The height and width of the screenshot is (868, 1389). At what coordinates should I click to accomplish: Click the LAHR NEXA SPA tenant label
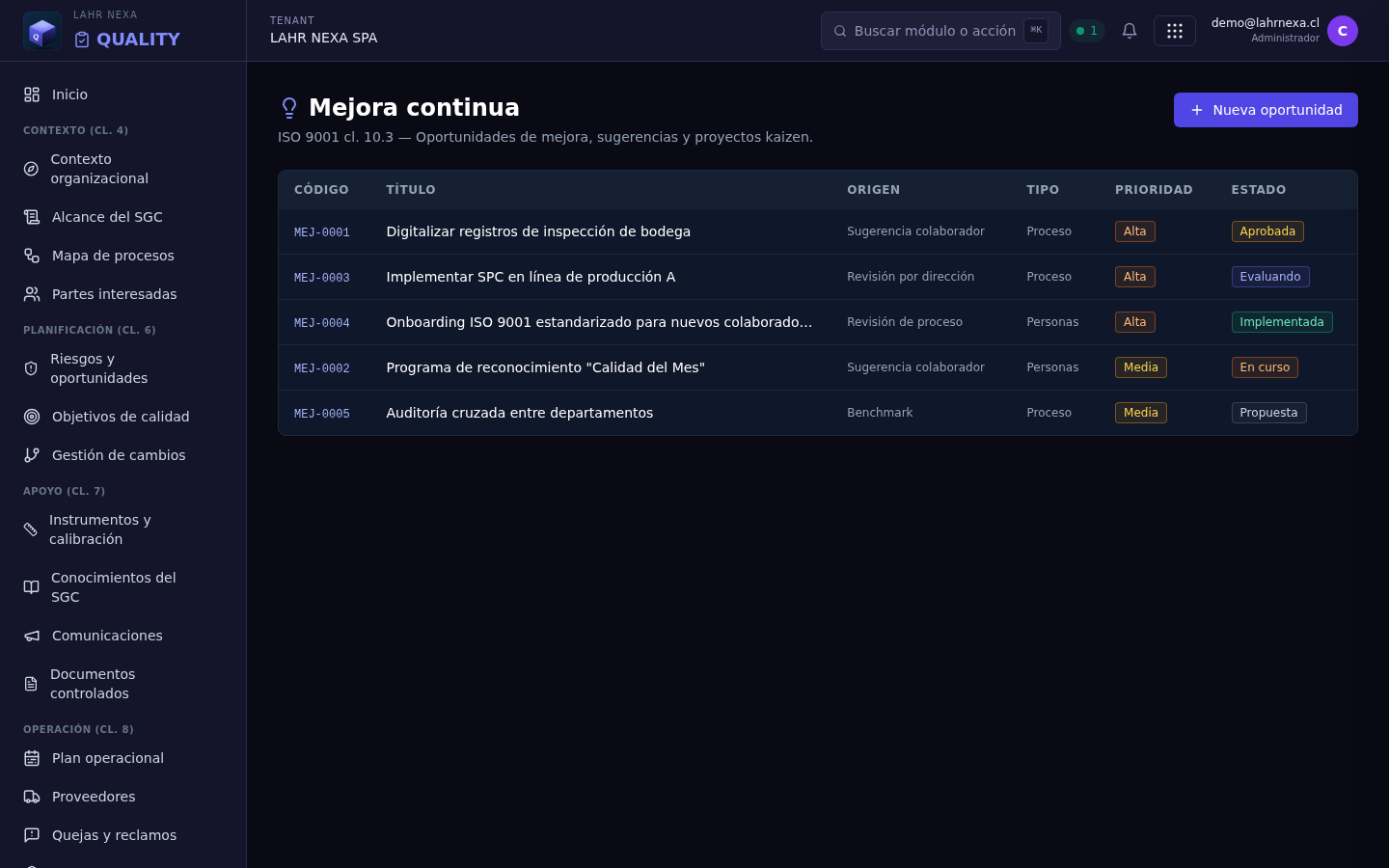323,38
